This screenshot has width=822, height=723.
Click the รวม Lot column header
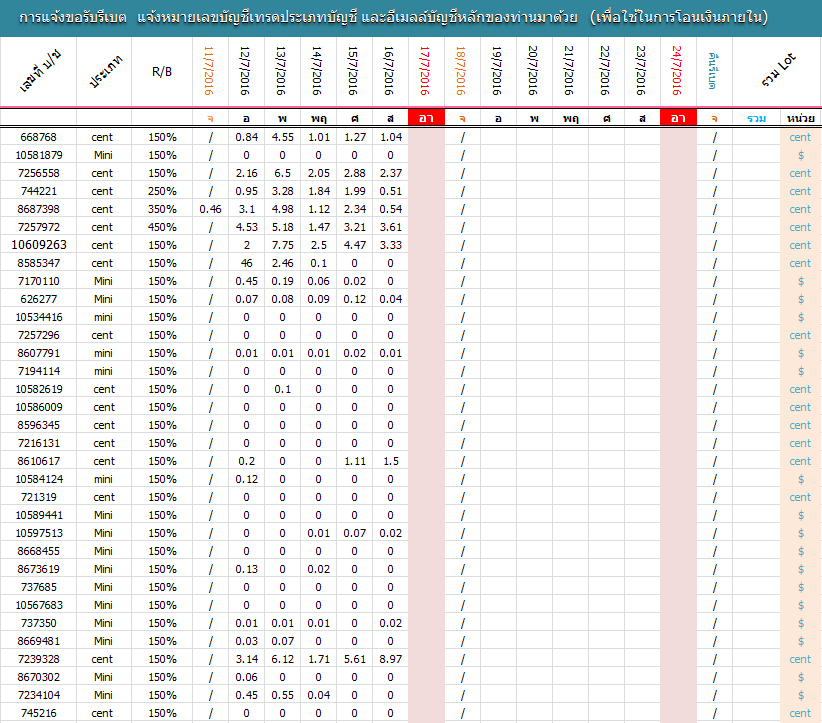click(x=777, y=72)
